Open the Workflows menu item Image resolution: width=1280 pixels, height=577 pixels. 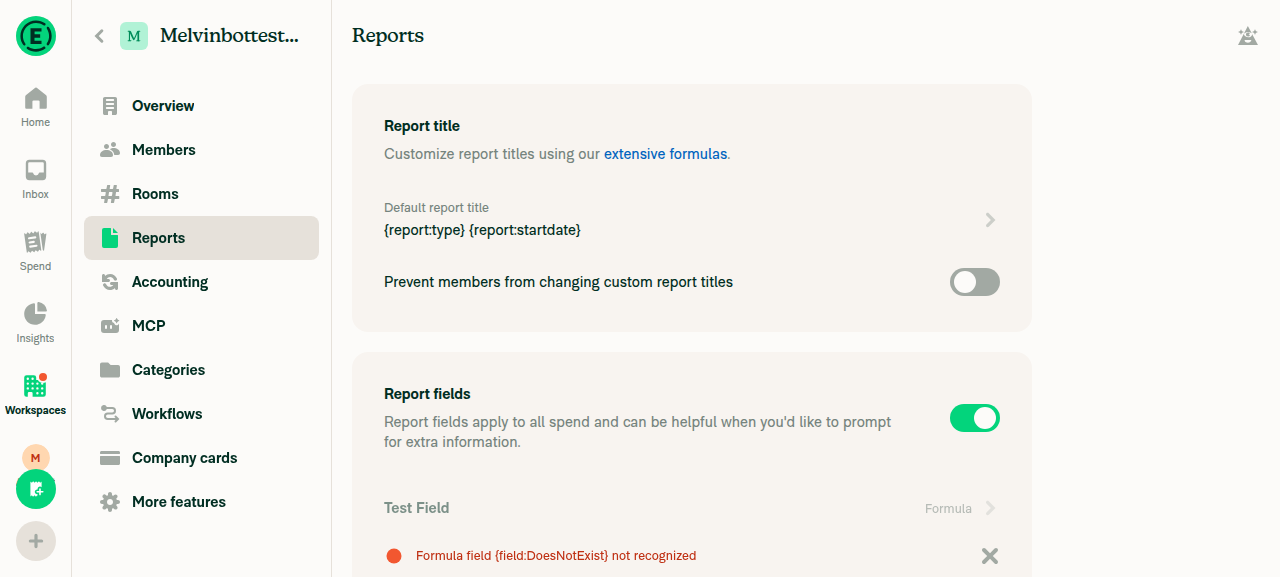202,414
